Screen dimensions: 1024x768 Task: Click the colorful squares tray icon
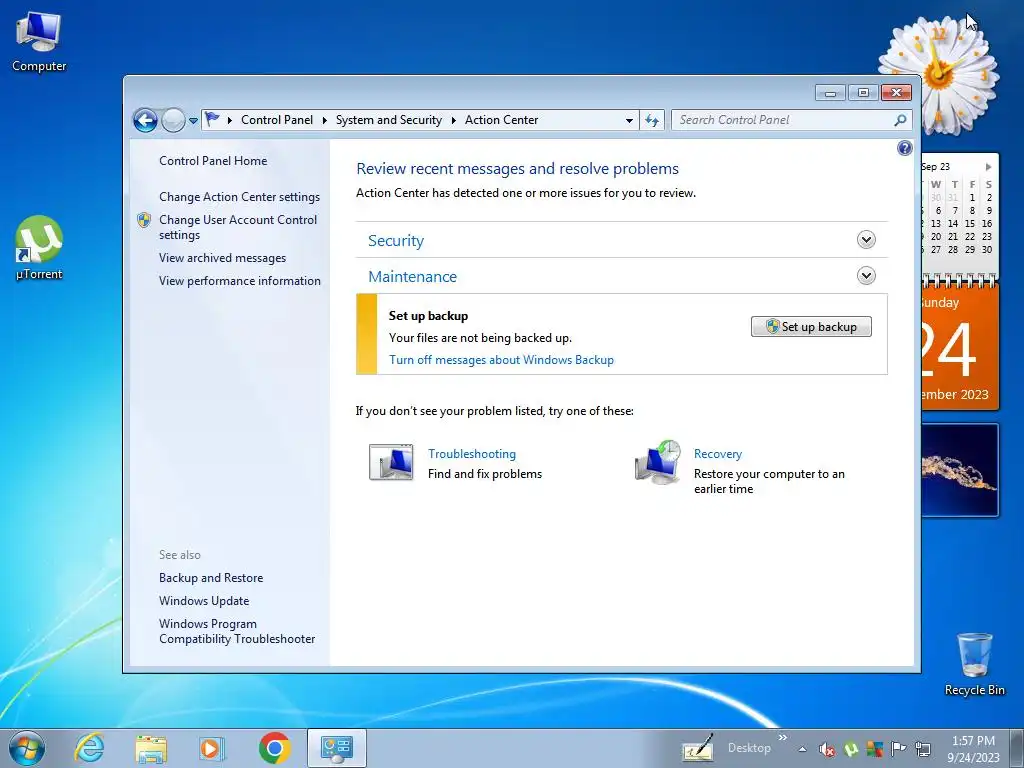874,750
